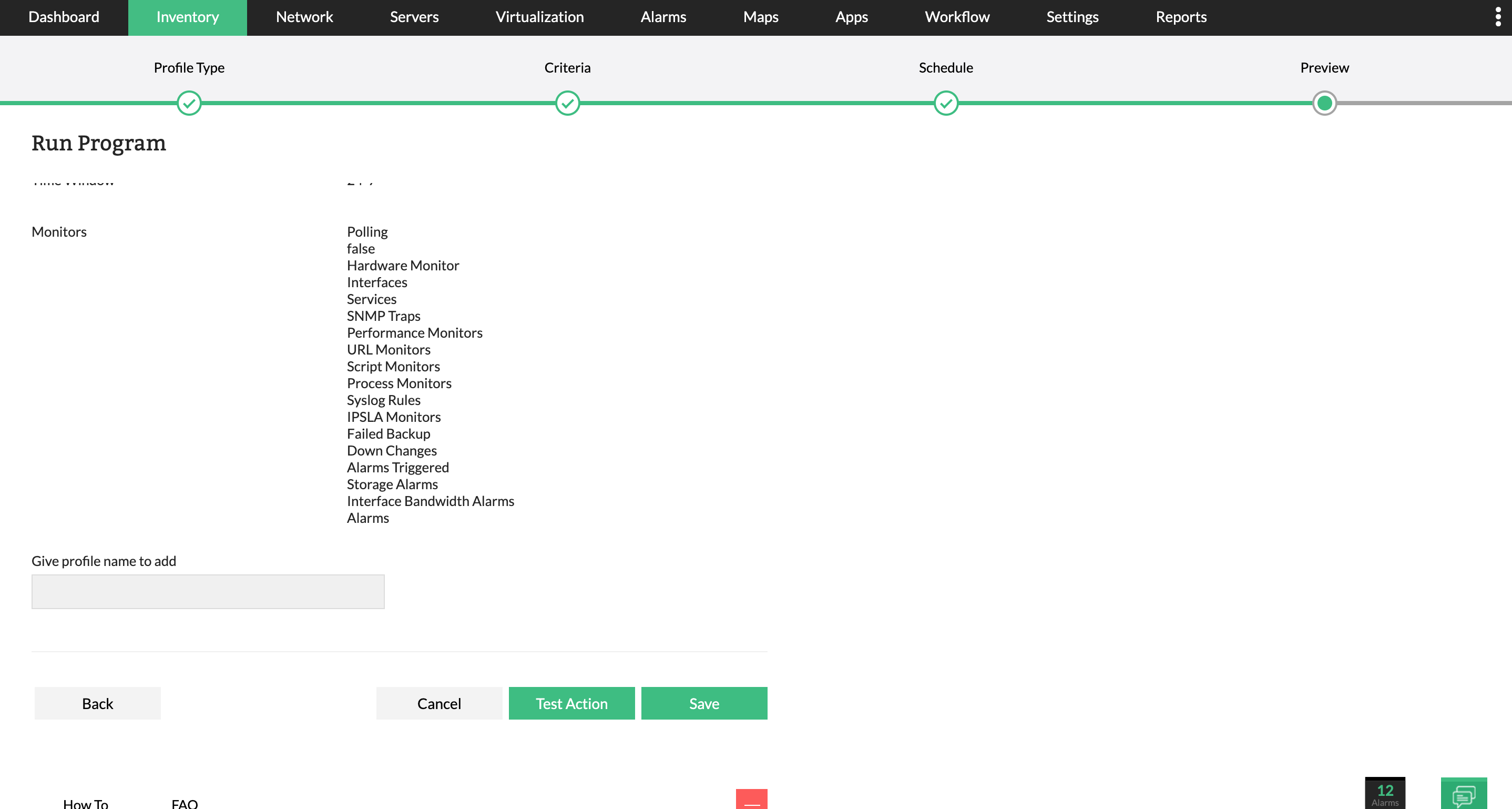
Task: Switch to the Network tab
Action: 304,17
